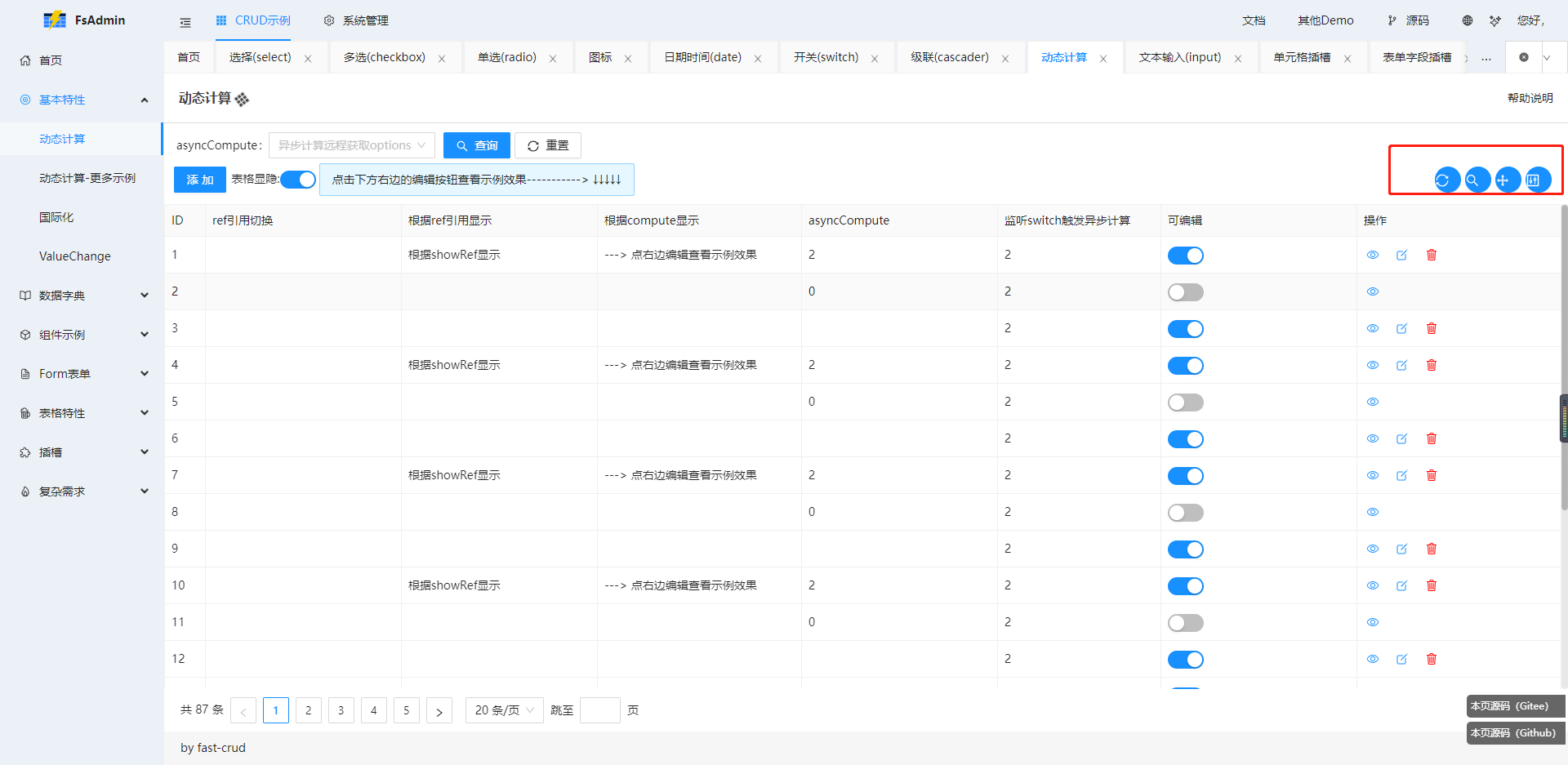Open the asyncCompute options dropdown
This screenshot has width=1568, height=765.
(x=352, y=145)
